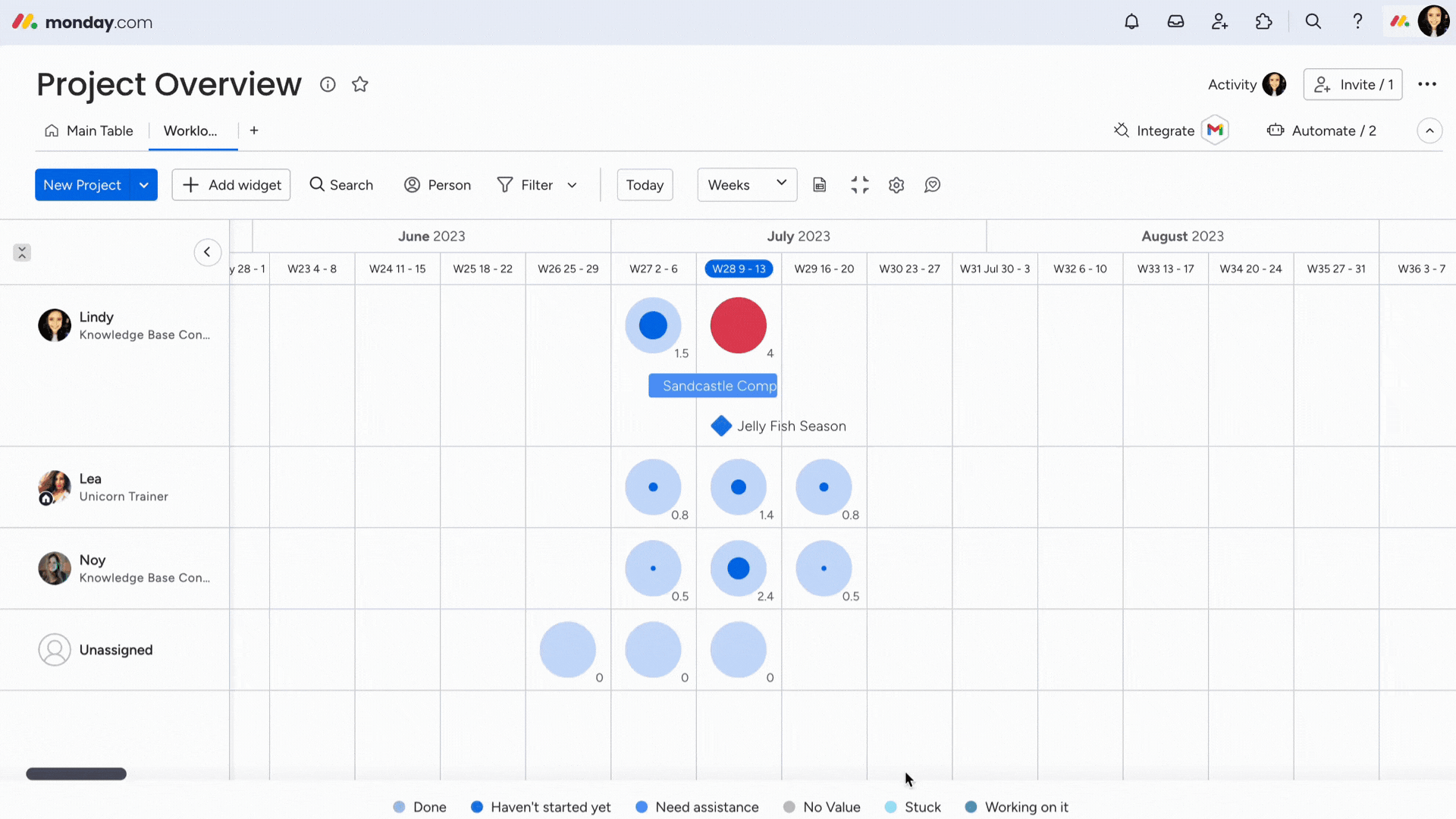
Task: Click the Today button
Action: [x=645, y=184]
